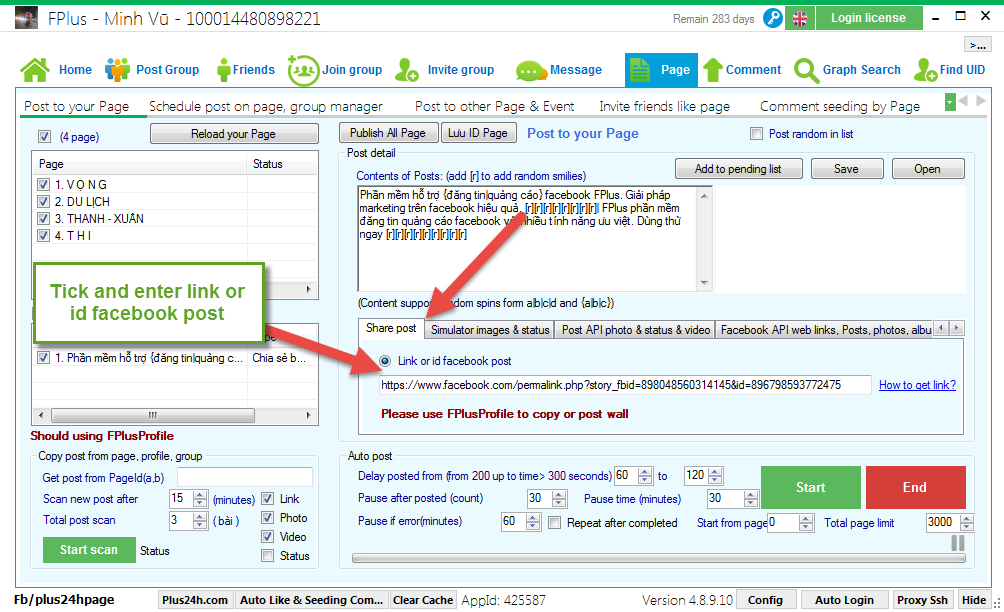
Task: Increase the delay-from seconds value of 60
Action: [645, 472]
